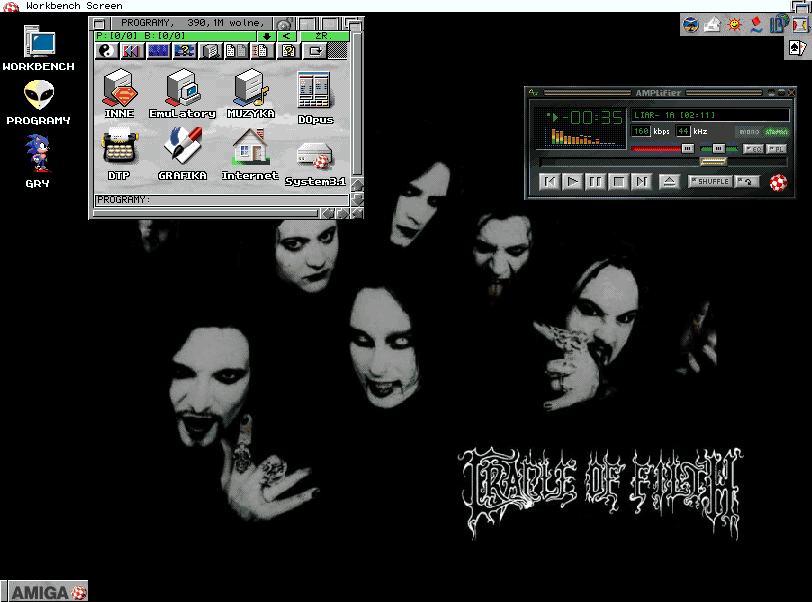Click the green balance slider handle
The image size is (812, 602).
click(x=718, y=149)
